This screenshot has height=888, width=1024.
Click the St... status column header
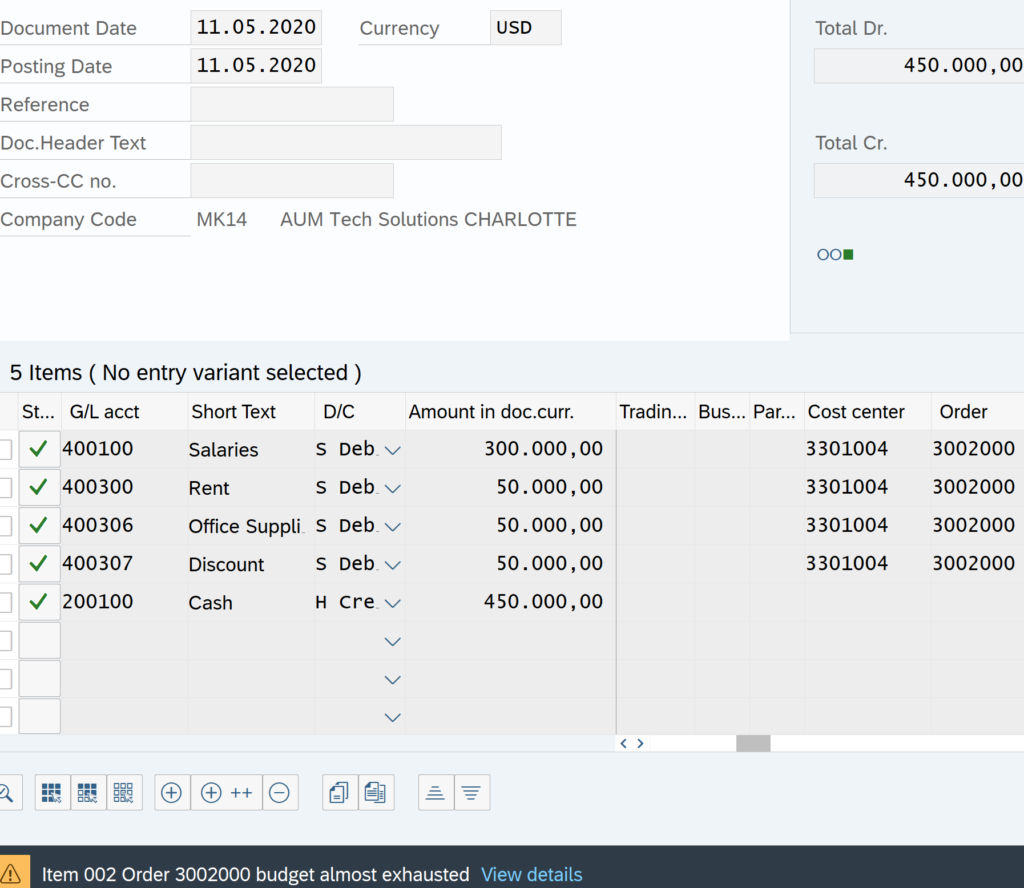point(39,411)
